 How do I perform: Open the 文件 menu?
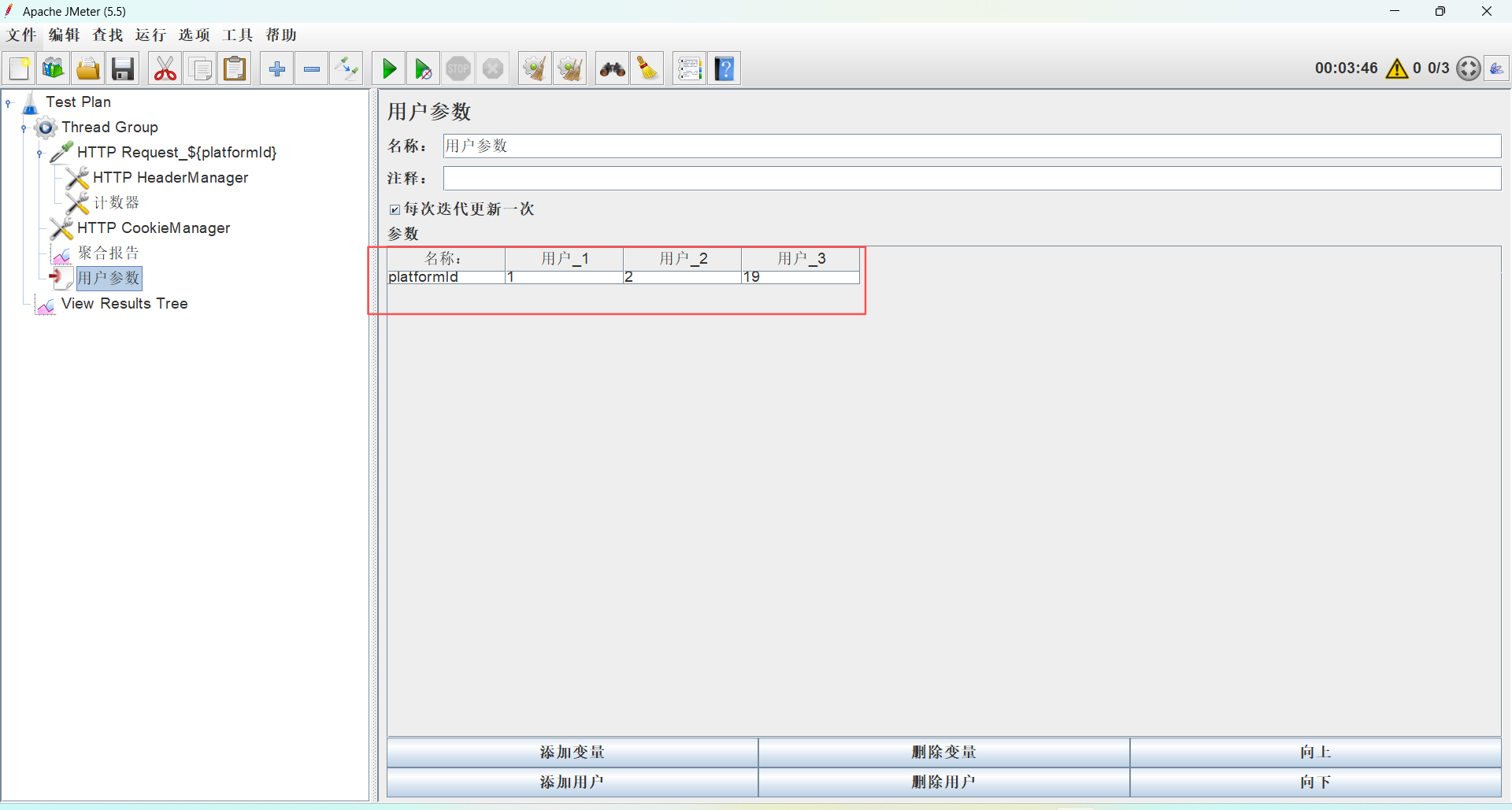click(21, 35)
